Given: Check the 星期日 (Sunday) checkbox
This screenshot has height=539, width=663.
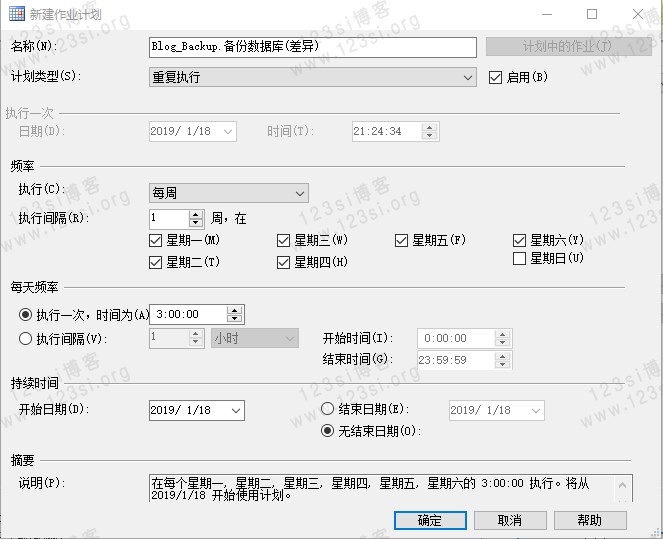Looking at the screenshot, I should click(519, 259).
